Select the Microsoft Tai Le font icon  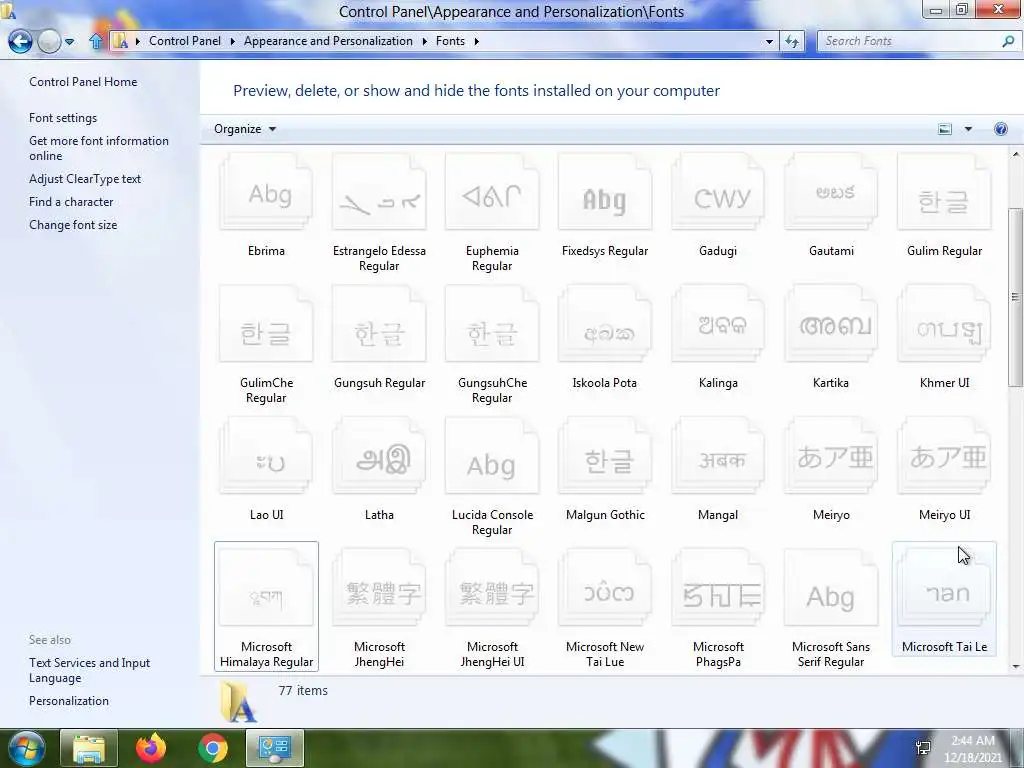944,588
